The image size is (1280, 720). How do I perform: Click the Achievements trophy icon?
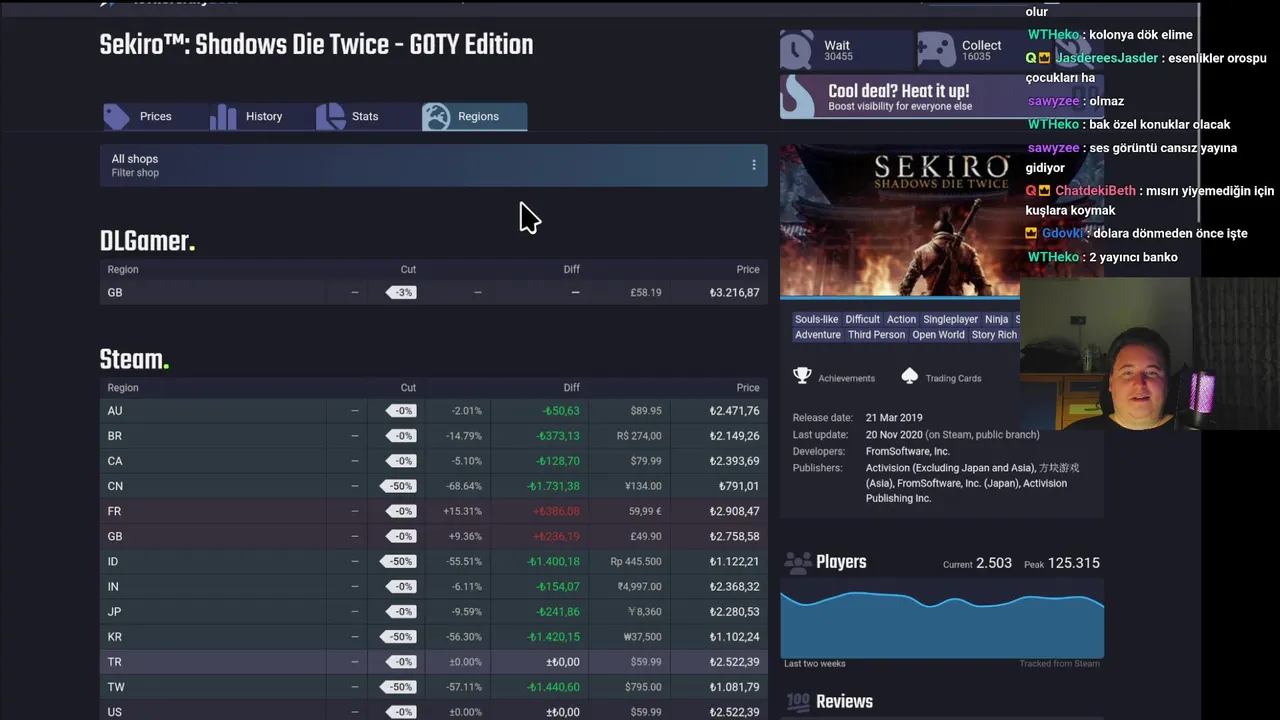[x=802, y=376]
